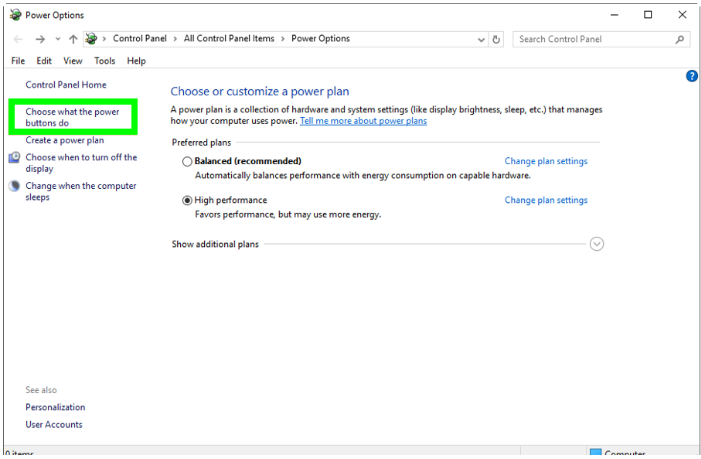Open 'Choose what the power buttons do'

click(x=72, y=118)
